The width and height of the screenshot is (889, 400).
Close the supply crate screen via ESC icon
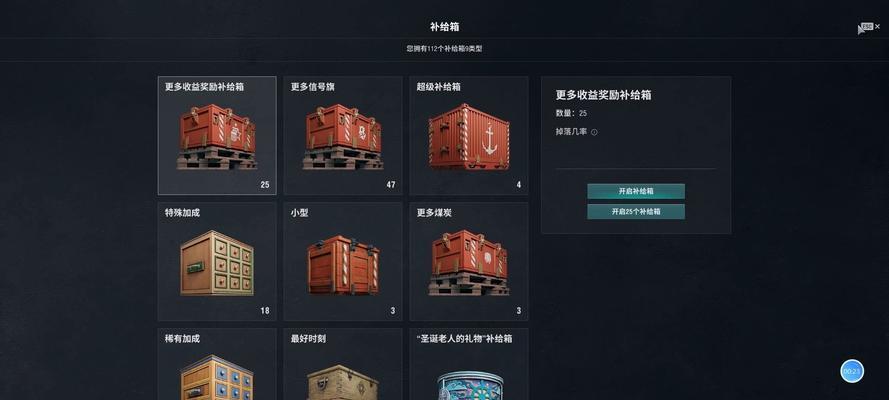point(870,27)
